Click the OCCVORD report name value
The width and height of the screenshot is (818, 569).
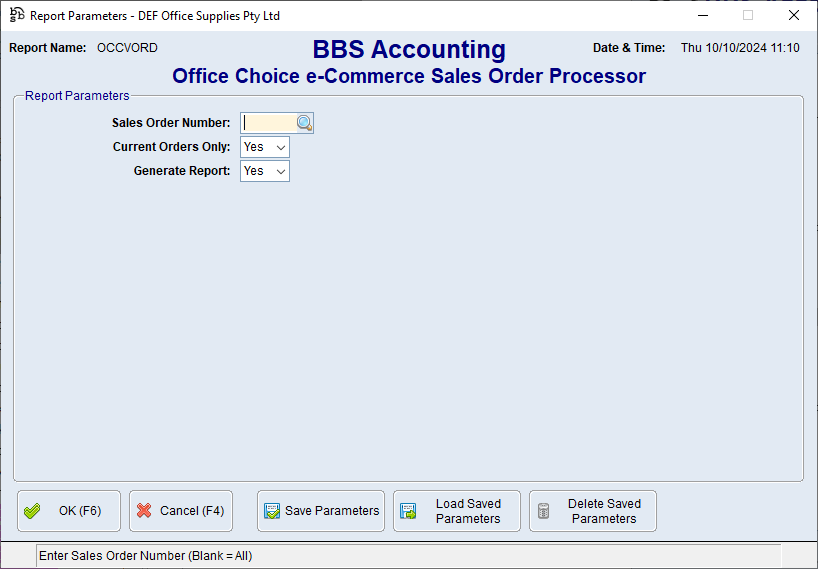tap(127, 48)
